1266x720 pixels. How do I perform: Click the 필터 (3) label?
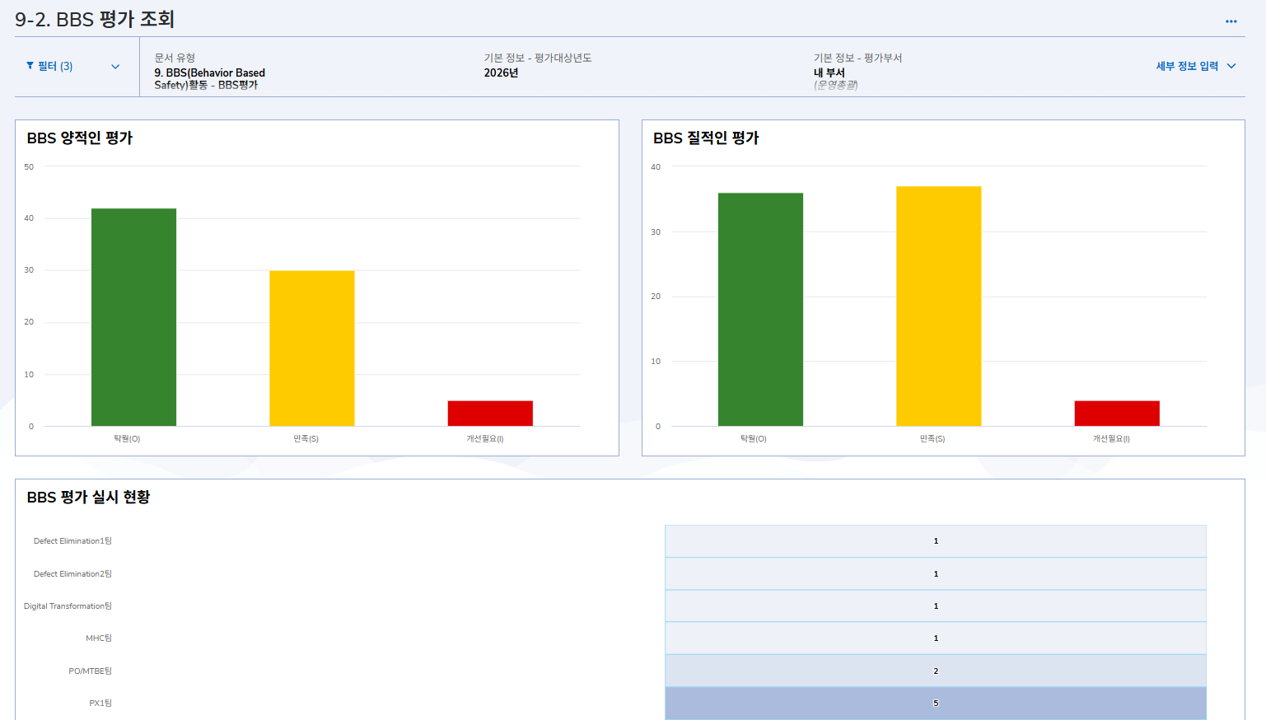(x=55, y=66)
